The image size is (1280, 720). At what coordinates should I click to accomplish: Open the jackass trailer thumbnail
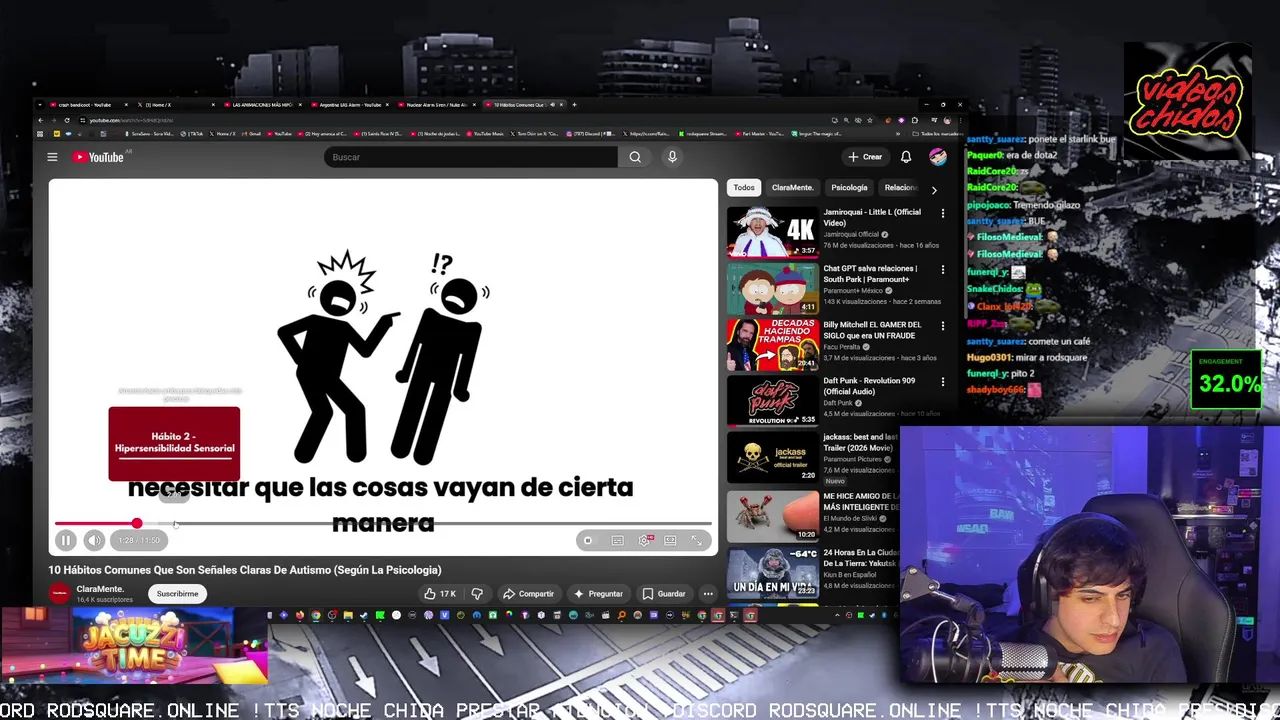coord(772,456)
